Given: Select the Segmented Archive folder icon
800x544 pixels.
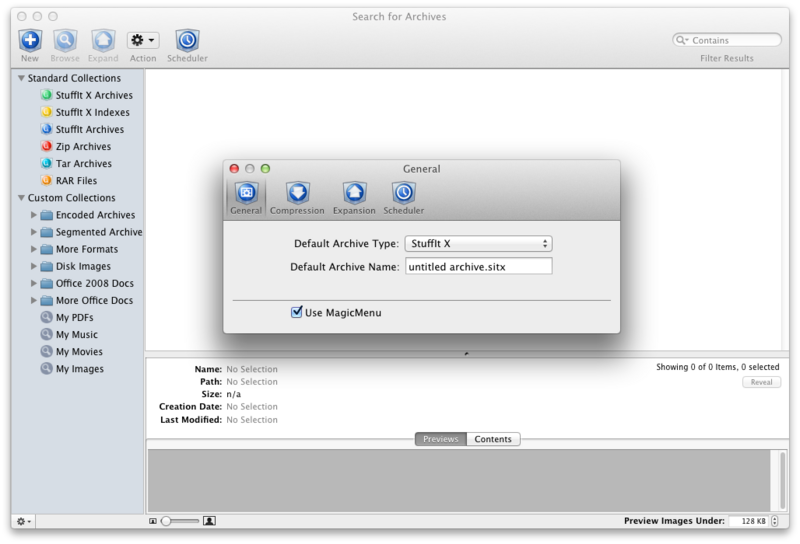Looking at the screenshot, I should tap(46, 232).
